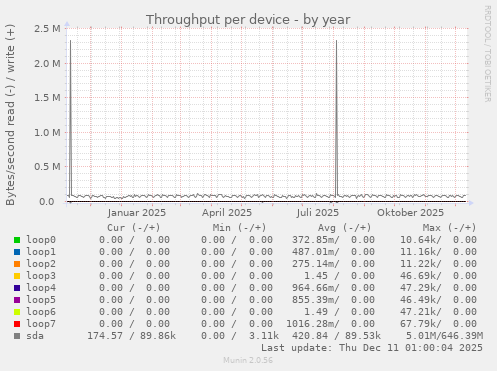Click the gray sda legend swatch
This screenshot has height=371, width=497.
[x=17, y=336]
